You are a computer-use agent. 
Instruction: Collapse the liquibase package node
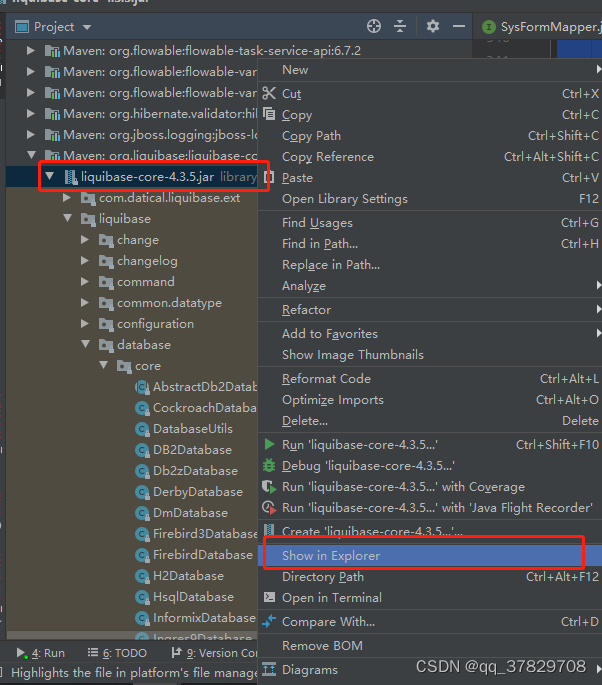(x=68, y=218)
